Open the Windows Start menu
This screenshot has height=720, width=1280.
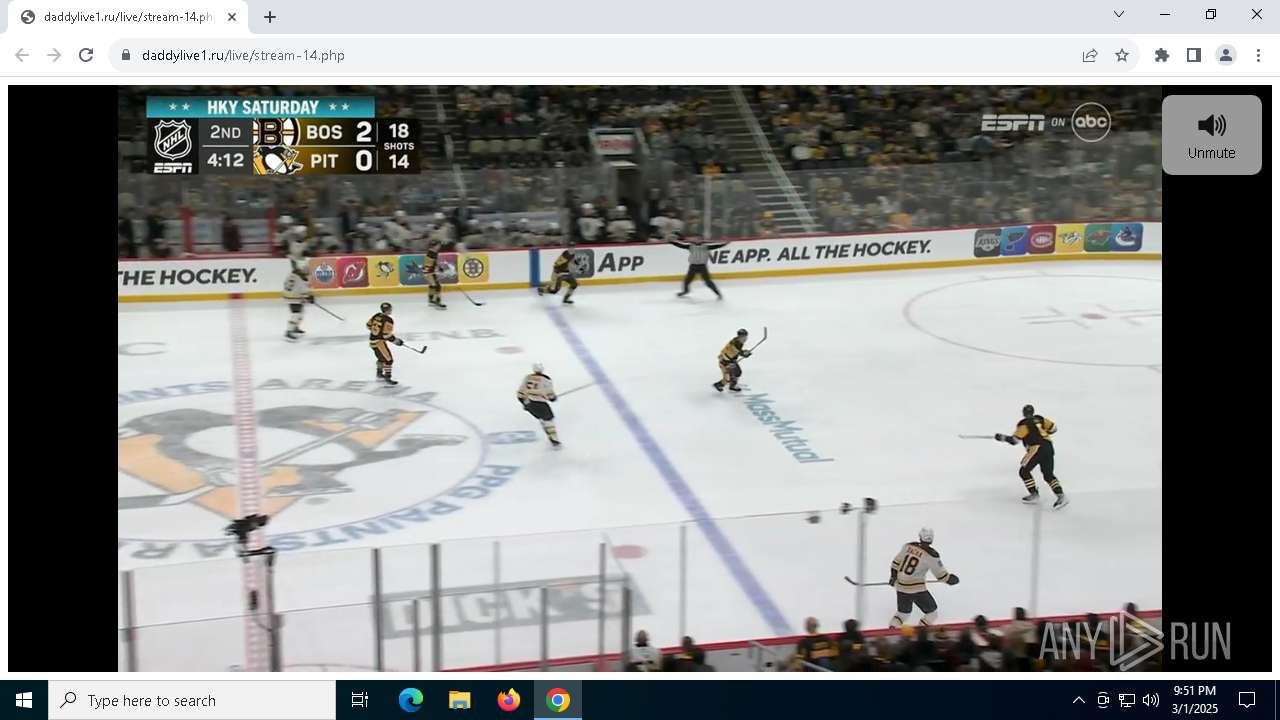pyautogui.click(x=24, y=700)
